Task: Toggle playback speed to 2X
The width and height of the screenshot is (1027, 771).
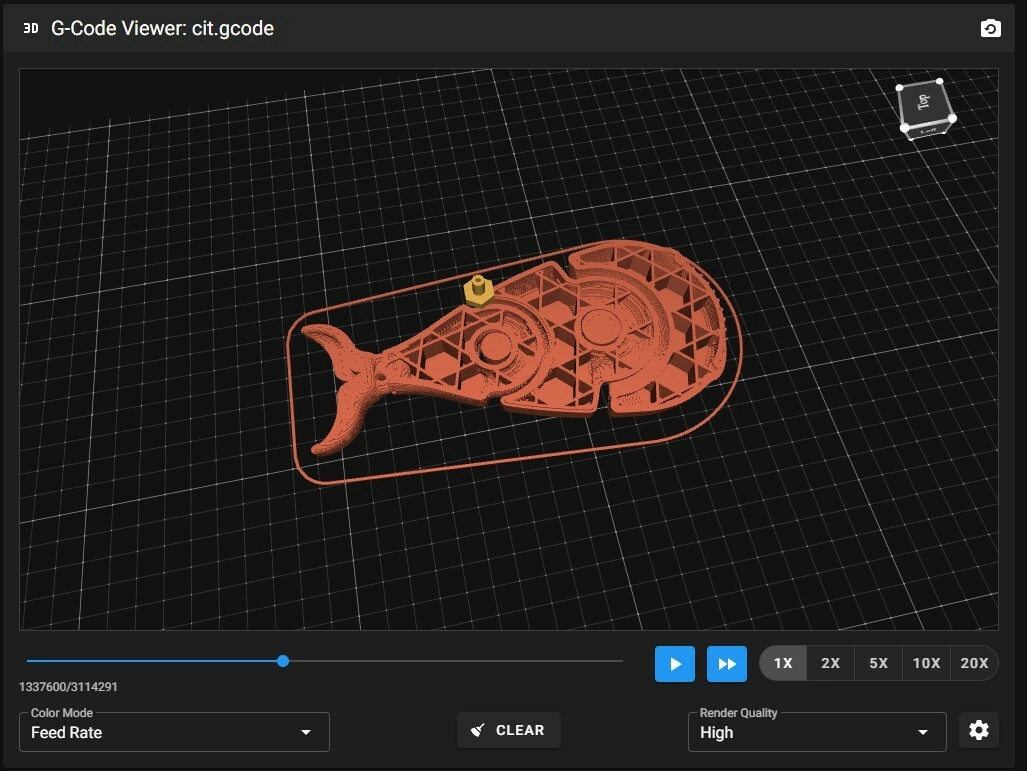Action: [x=830, y=663]
